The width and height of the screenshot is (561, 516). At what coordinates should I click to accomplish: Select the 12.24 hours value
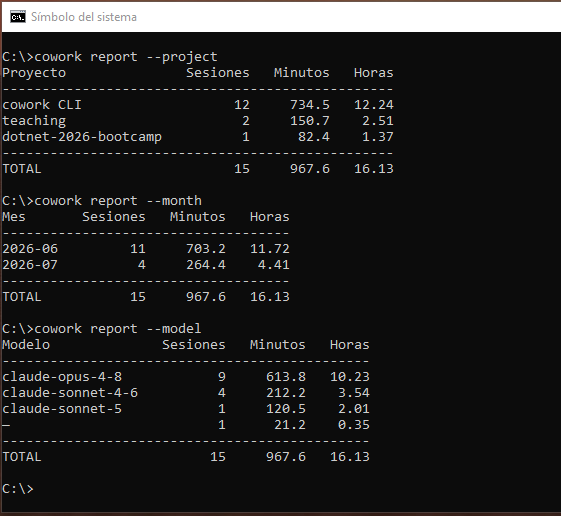pyautogui.click(x=374, y=105)
